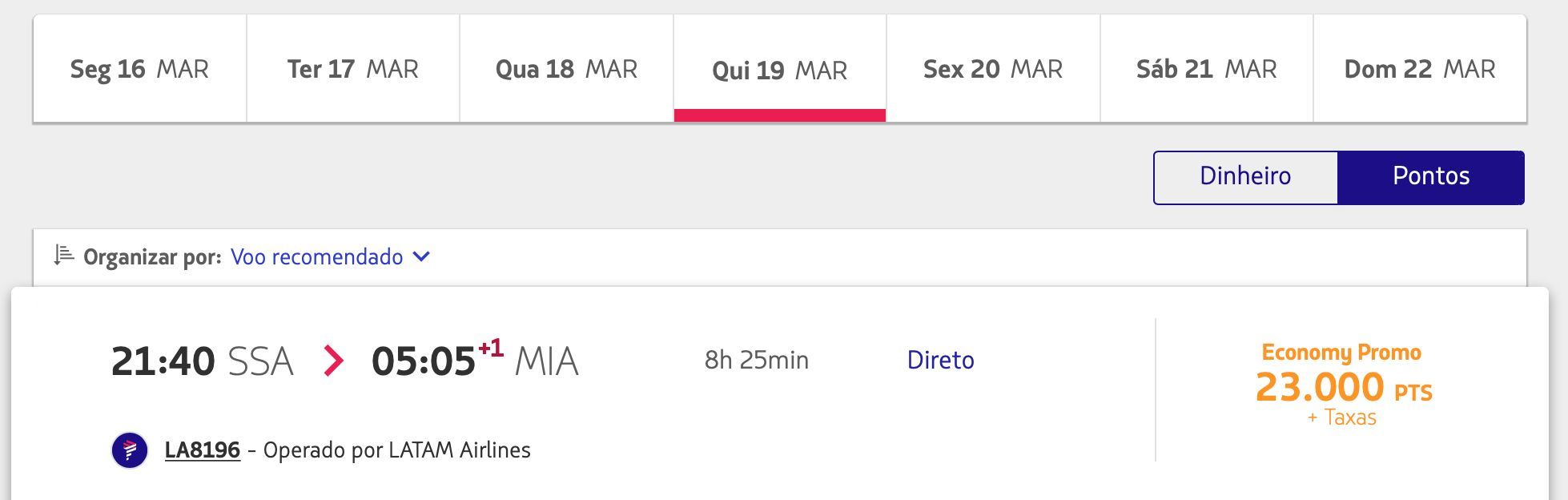Select the Ter 17 MAR date tab

coord(353,69)
